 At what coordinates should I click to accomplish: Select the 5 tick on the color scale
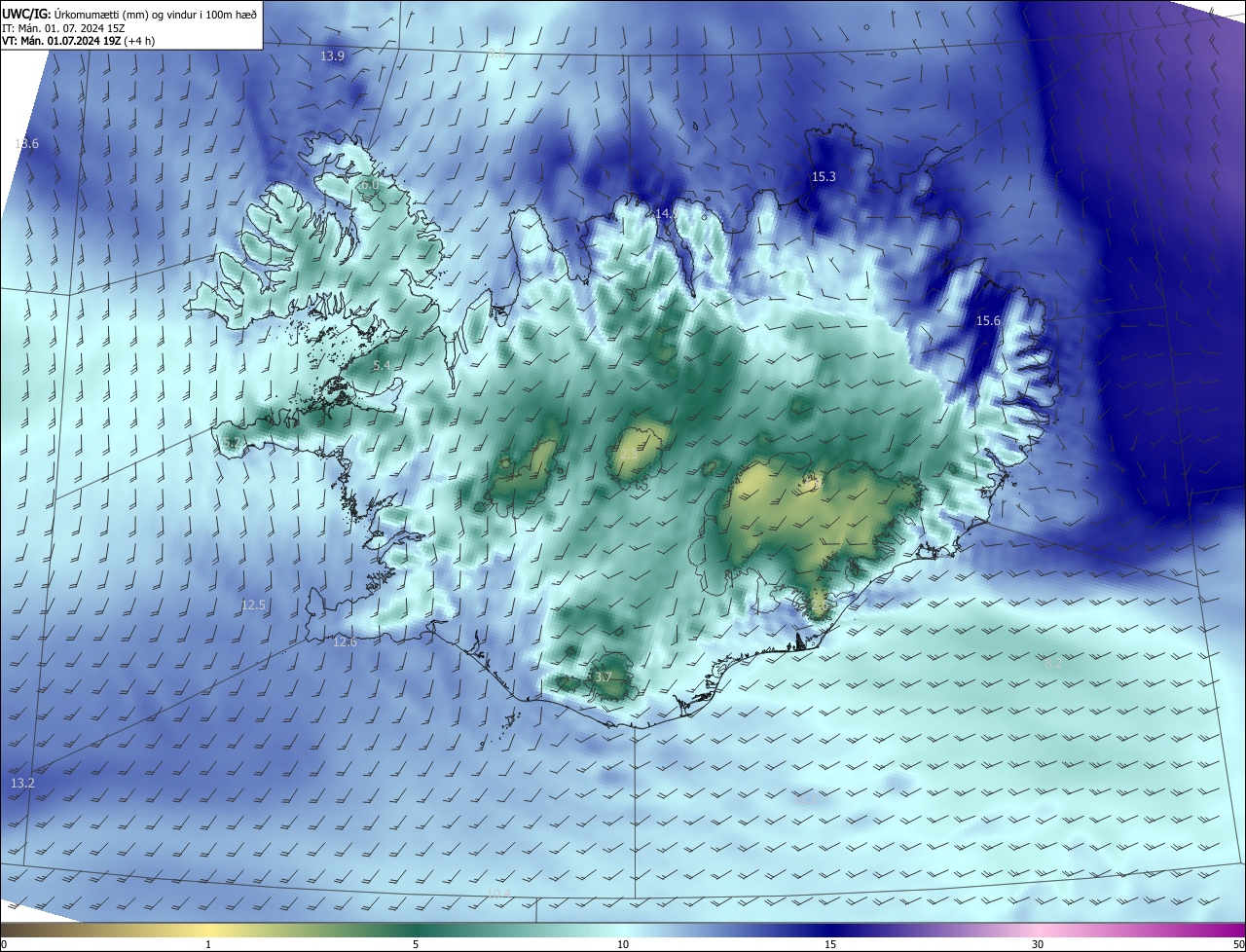(416, 944)
